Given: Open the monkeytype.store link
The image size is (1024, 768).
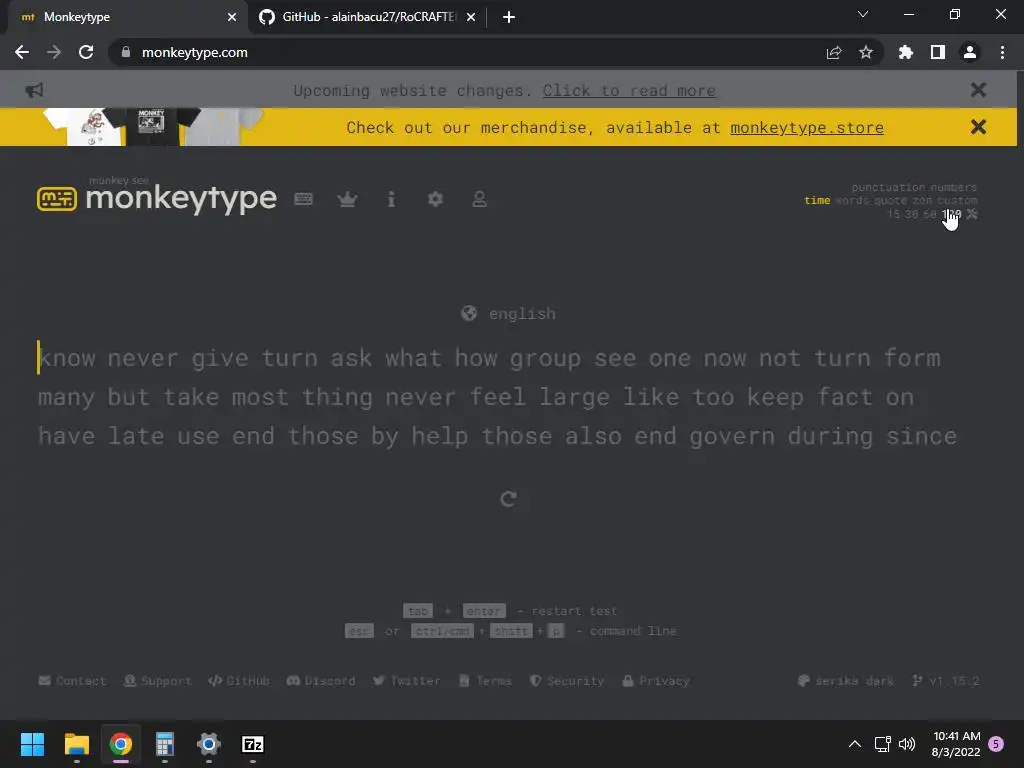Looking at the screenshot, I should pos(807,127).
